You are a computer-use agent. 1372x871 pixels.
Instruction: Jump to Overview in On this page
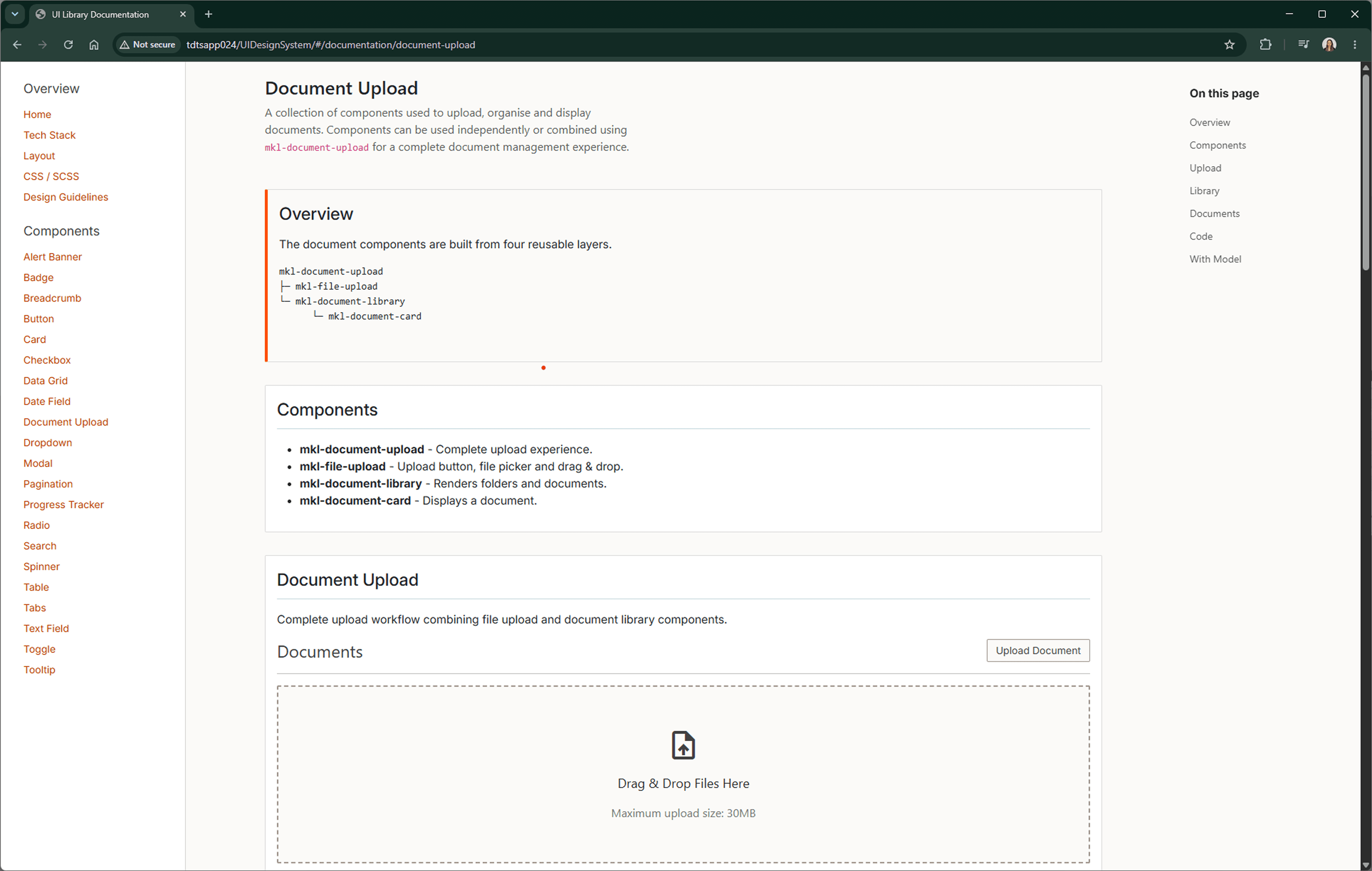tap(1210, 123)
